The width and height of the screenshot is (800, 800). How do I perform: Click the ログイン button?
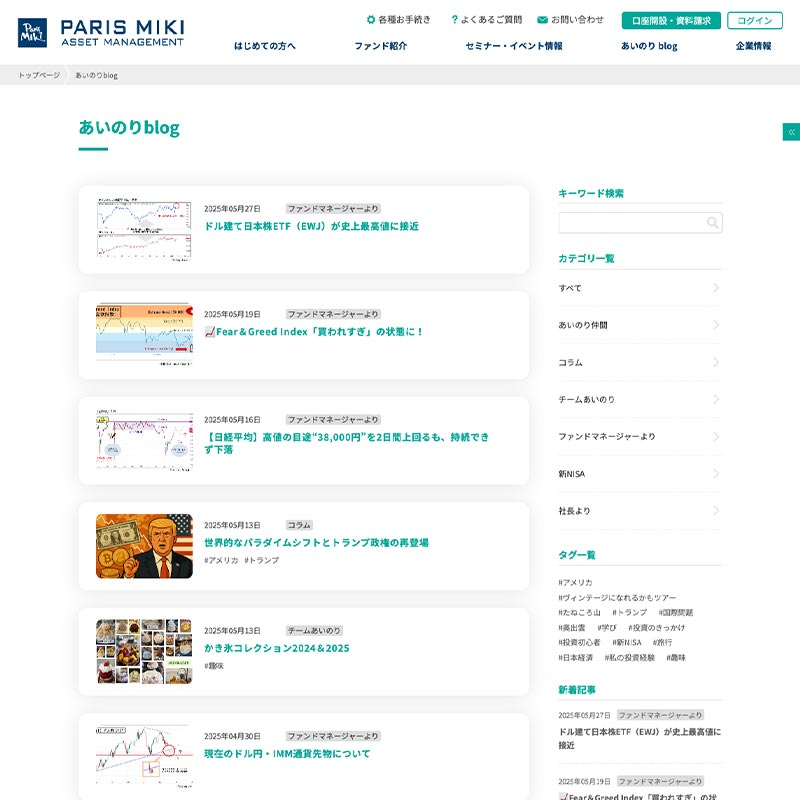755,20
